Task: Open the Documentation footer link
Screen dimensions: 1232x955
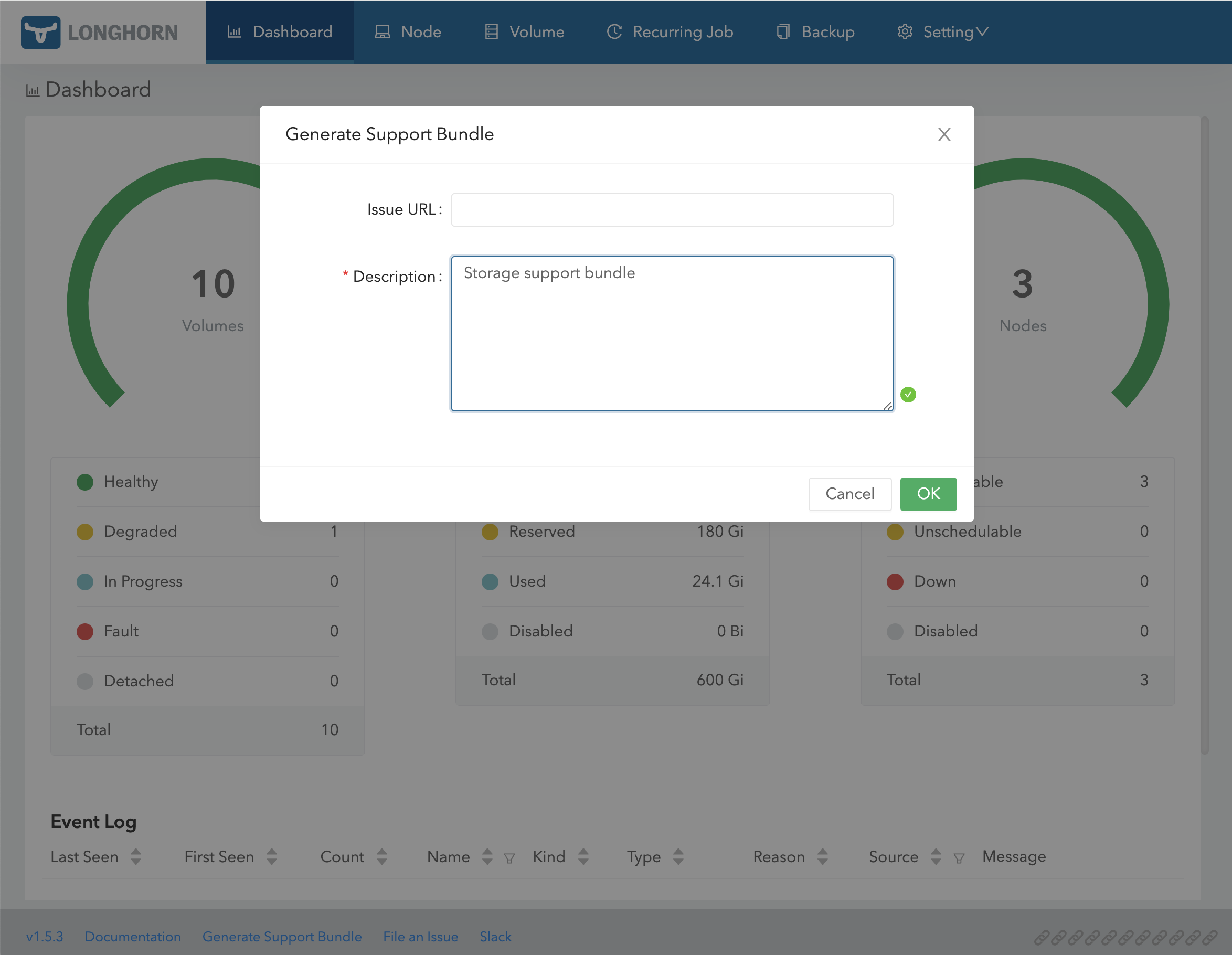Action: tap(133, 937)
